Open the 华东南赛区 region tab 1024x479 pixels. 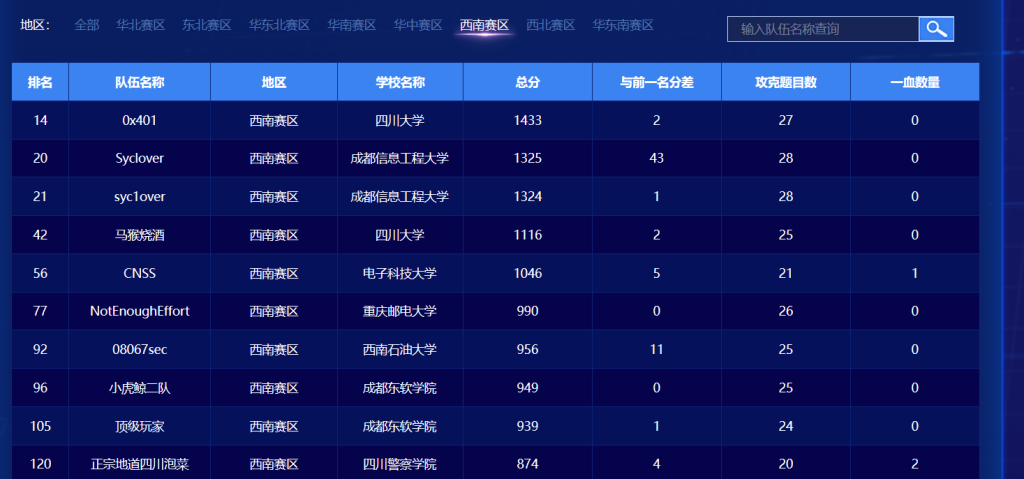tap(623, 25)
